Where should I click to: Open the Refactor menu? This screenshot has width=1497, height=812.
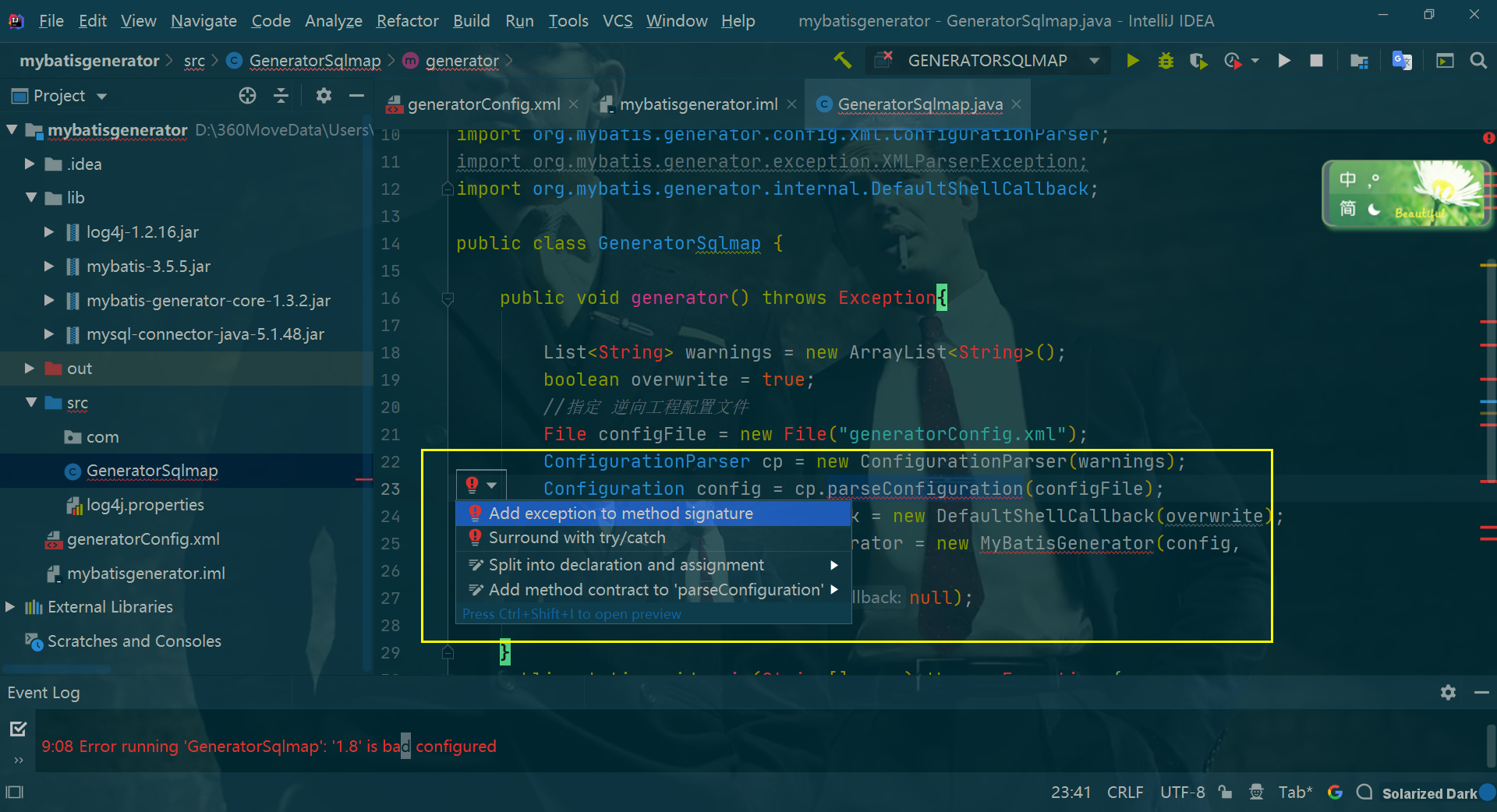pyautogui.click(x=407, y=21)
